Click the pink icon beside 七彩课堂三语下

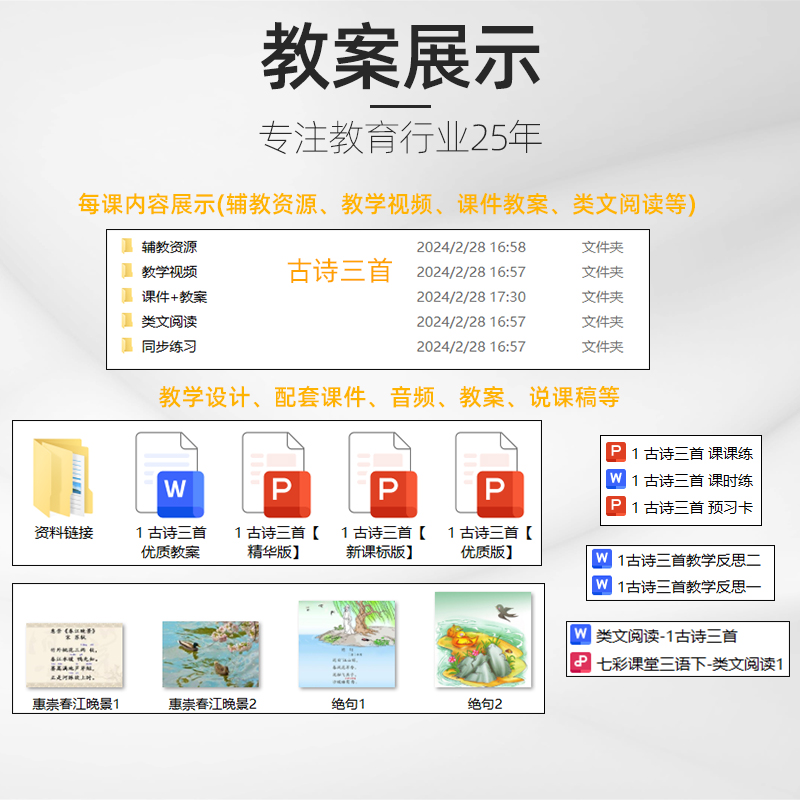[x=581, y=663]
